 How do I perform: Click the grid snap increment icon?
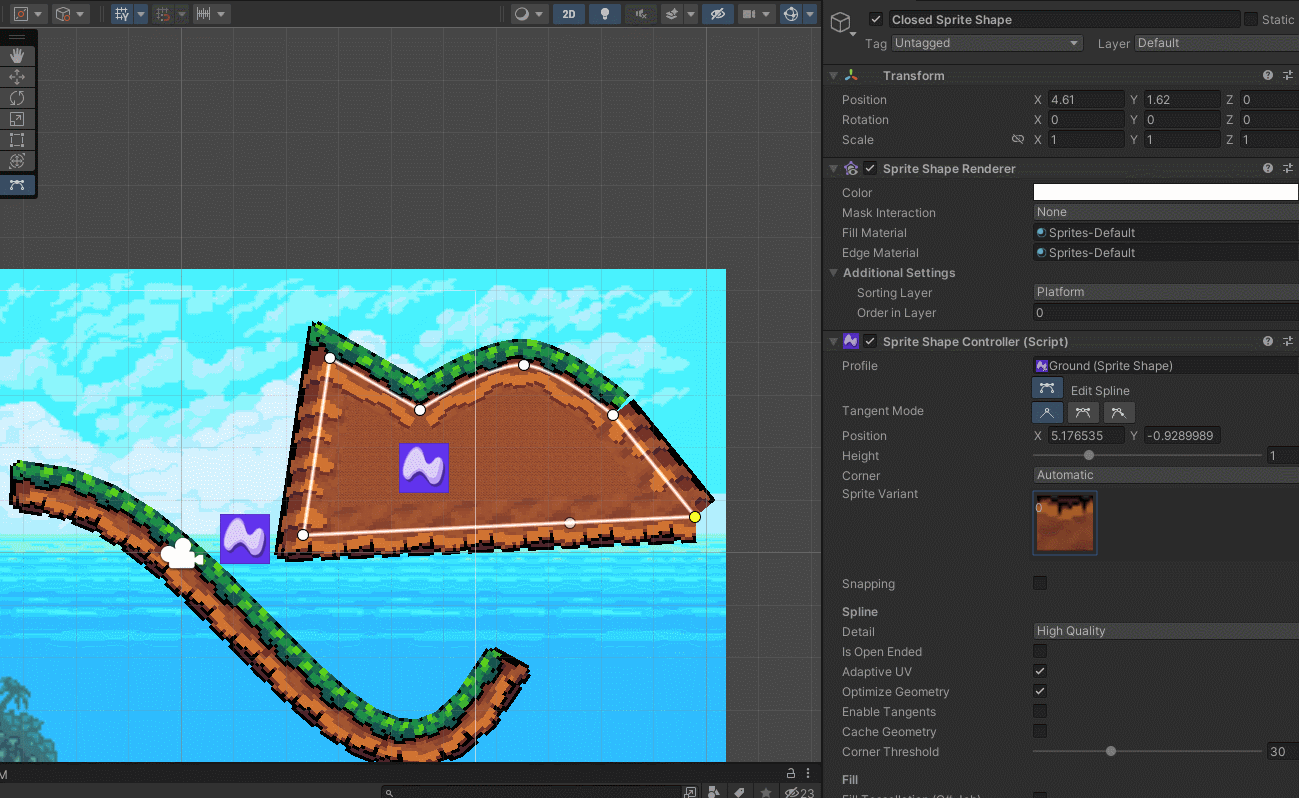click(164, 14)
